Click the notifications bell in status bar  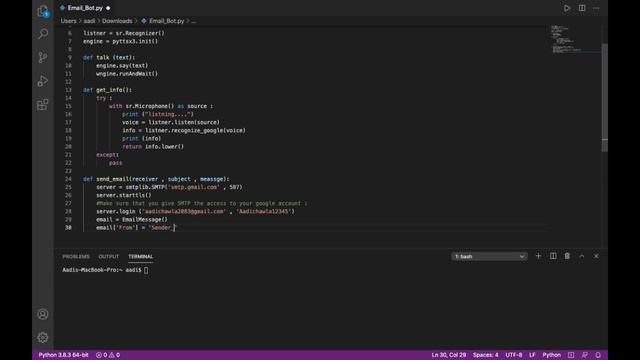point(598,355)
